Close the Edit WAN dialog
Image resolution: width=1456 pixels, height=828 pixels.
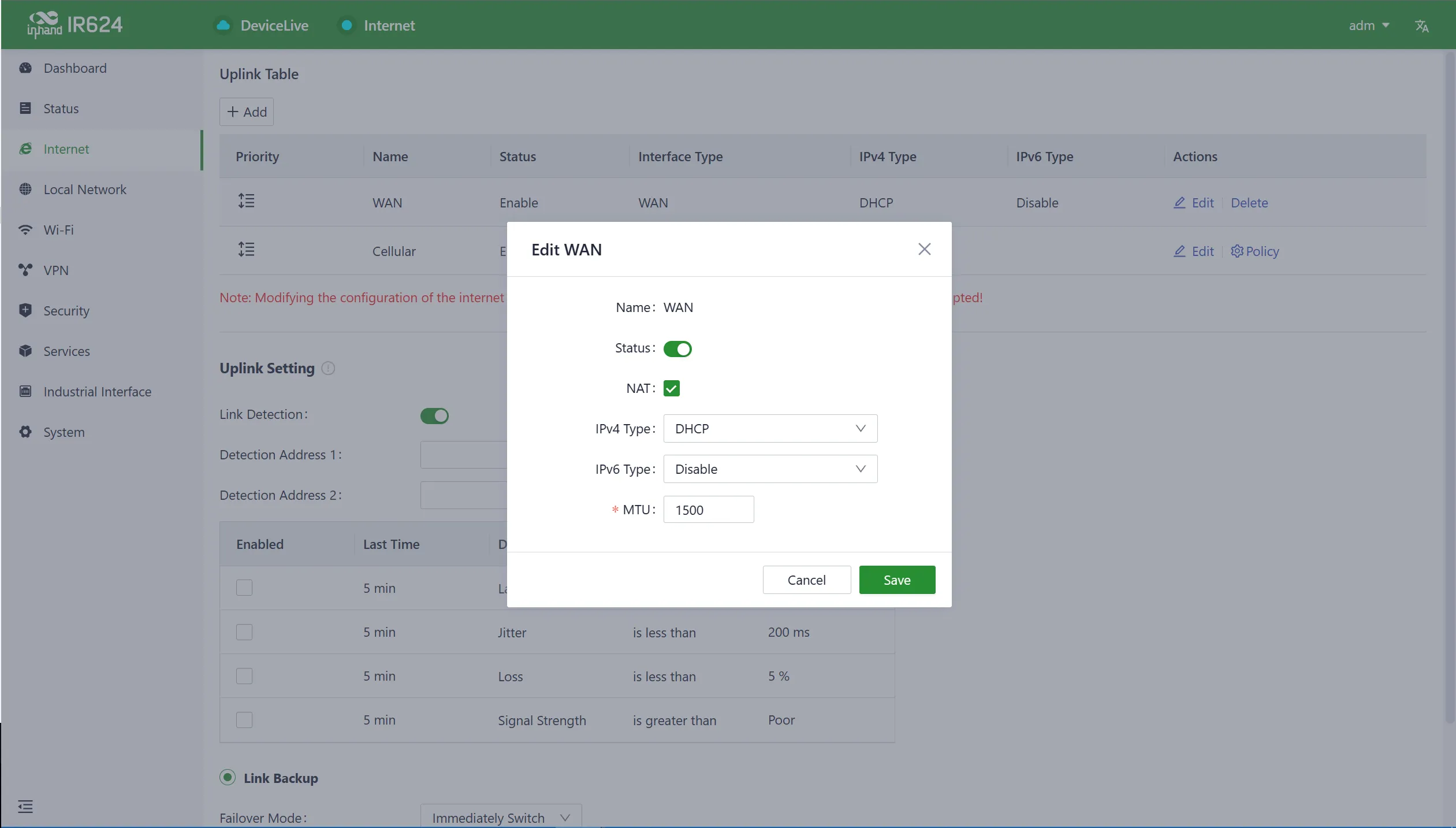[925, 249]
